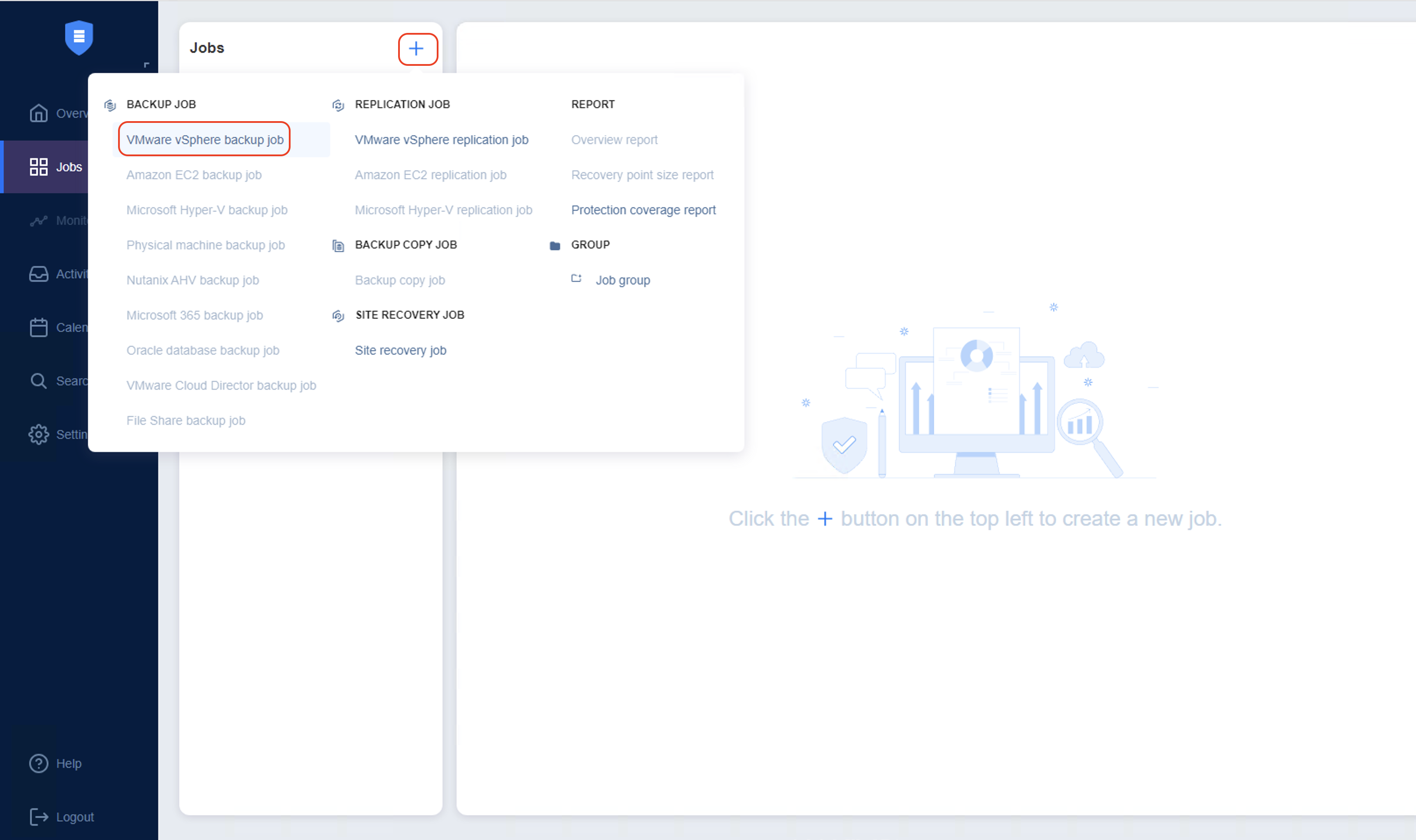Select the Jobs grid icon in sidebar
The height and width of the screenshot is (840, 1416).
tap(39, 167)
